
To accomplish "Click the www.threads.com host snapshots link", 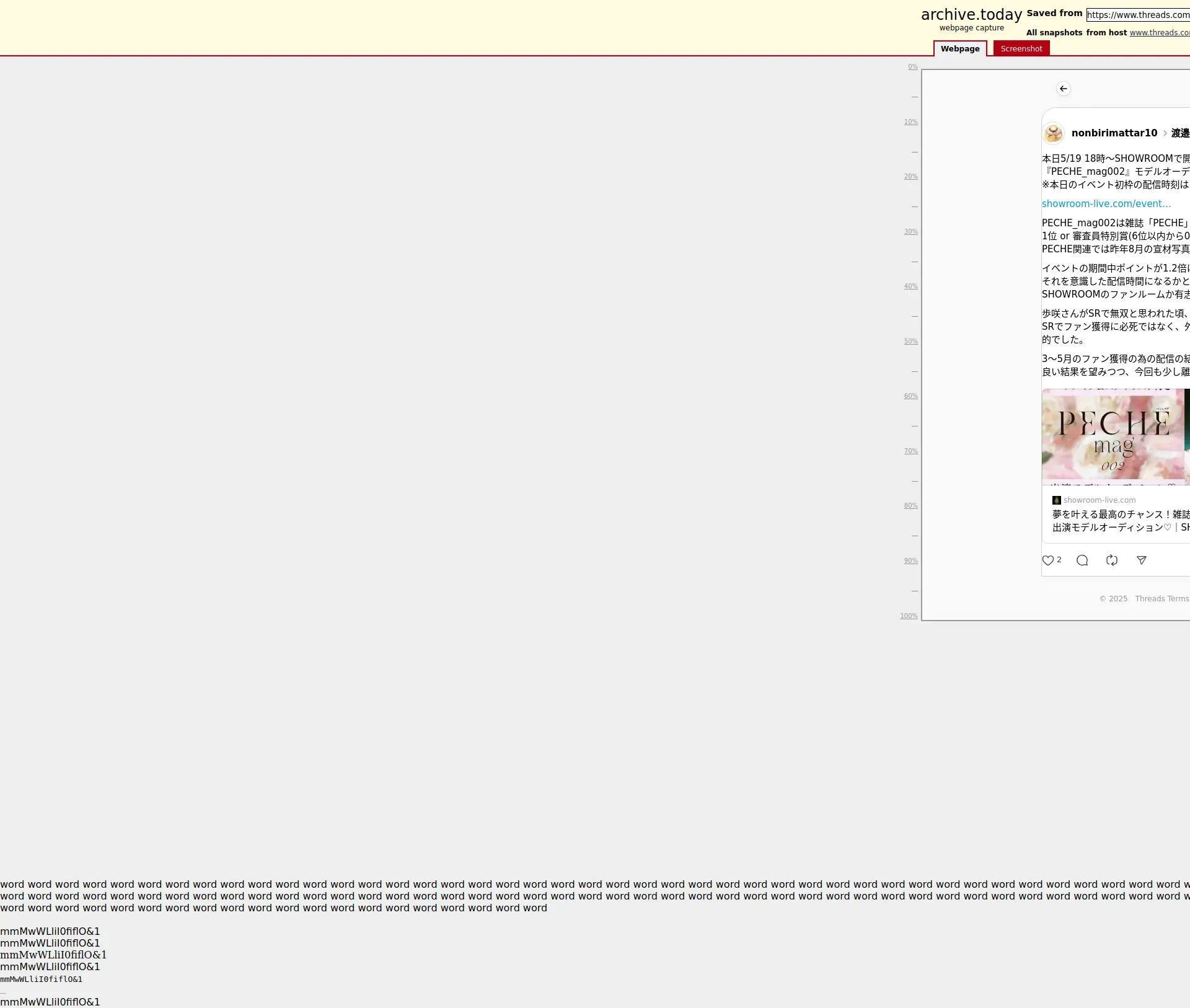I will [x=1159, y=33].
